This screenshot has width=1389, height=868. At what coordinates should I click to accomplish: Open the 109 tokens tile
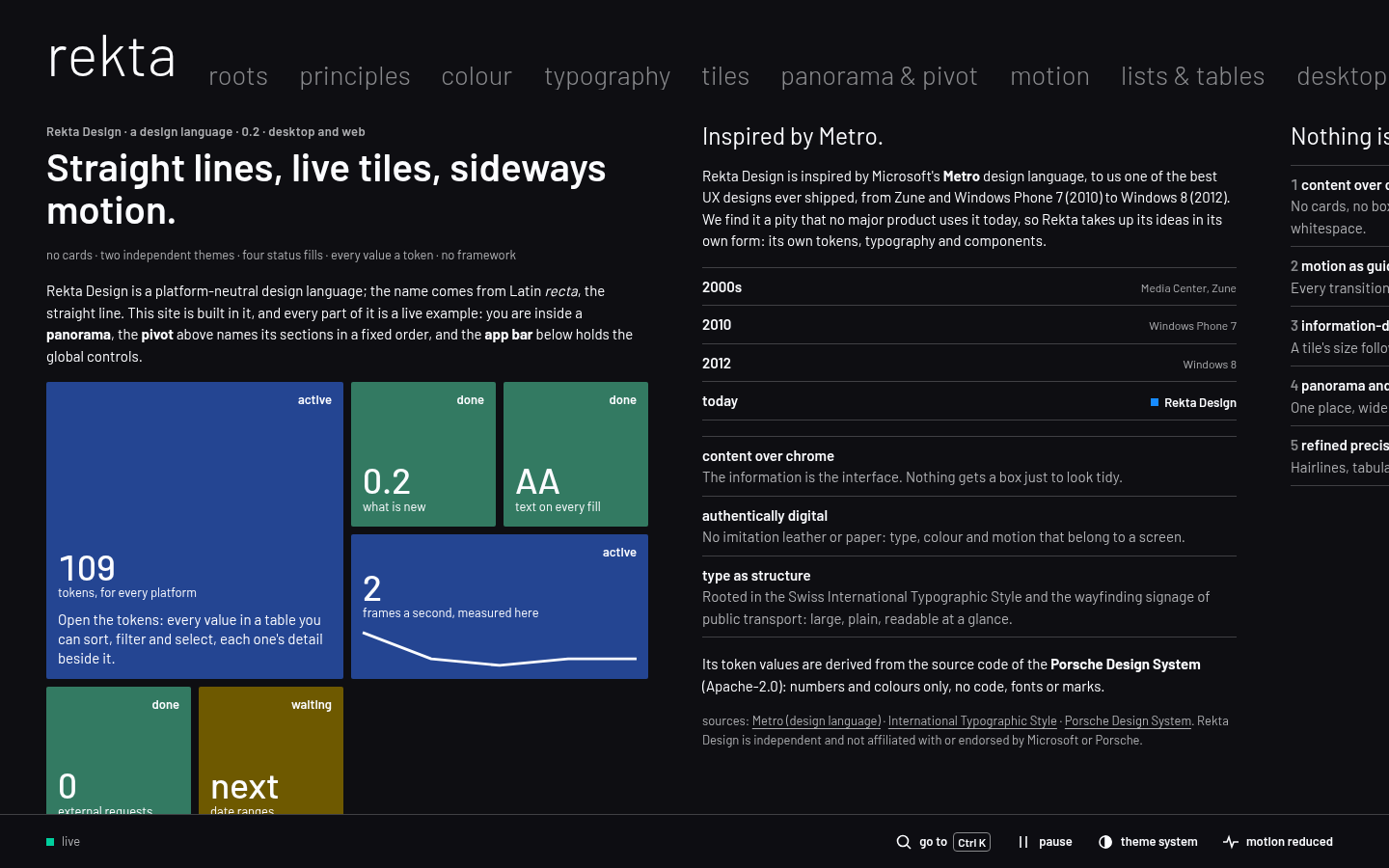pyautogui.click(x=195, y=530)
